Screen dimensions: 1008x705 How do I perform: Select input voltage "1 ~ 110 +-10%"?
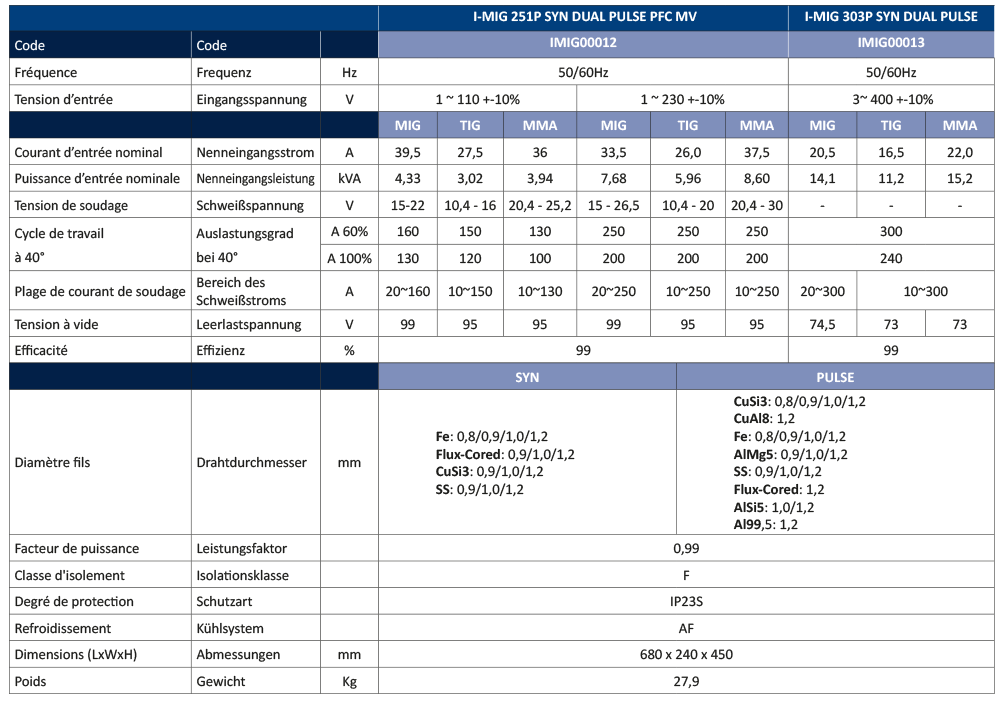point(478,100)
